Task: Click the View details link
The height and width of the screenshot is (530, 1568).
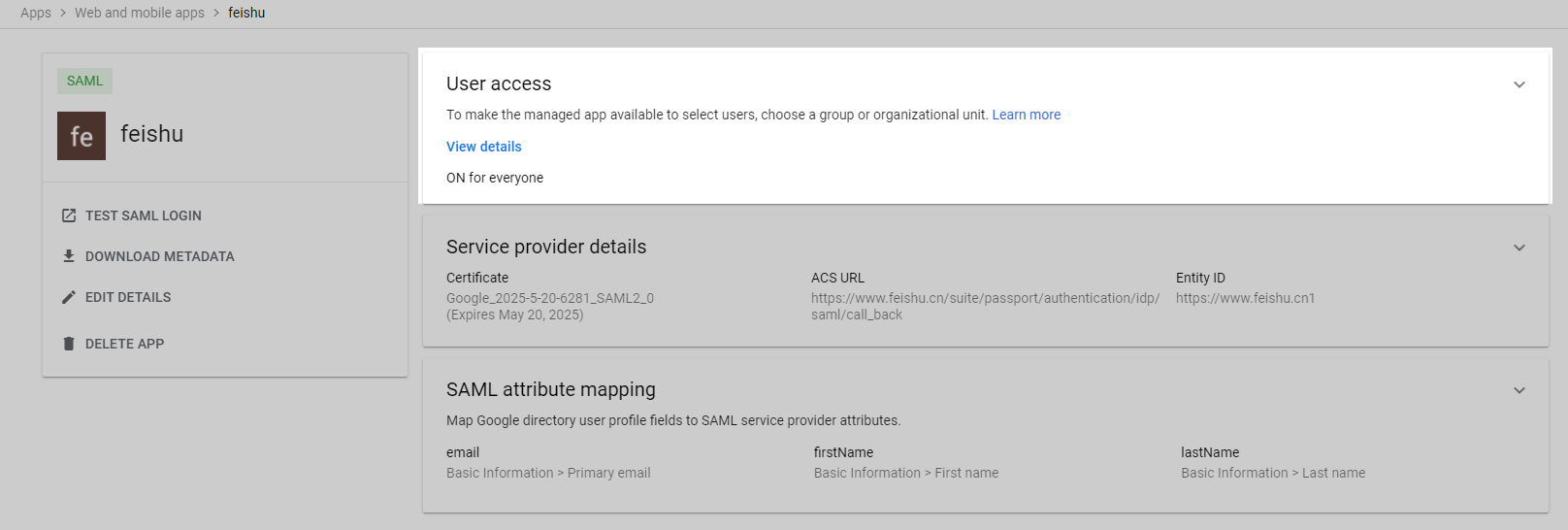Action: [x=484, y=147]
